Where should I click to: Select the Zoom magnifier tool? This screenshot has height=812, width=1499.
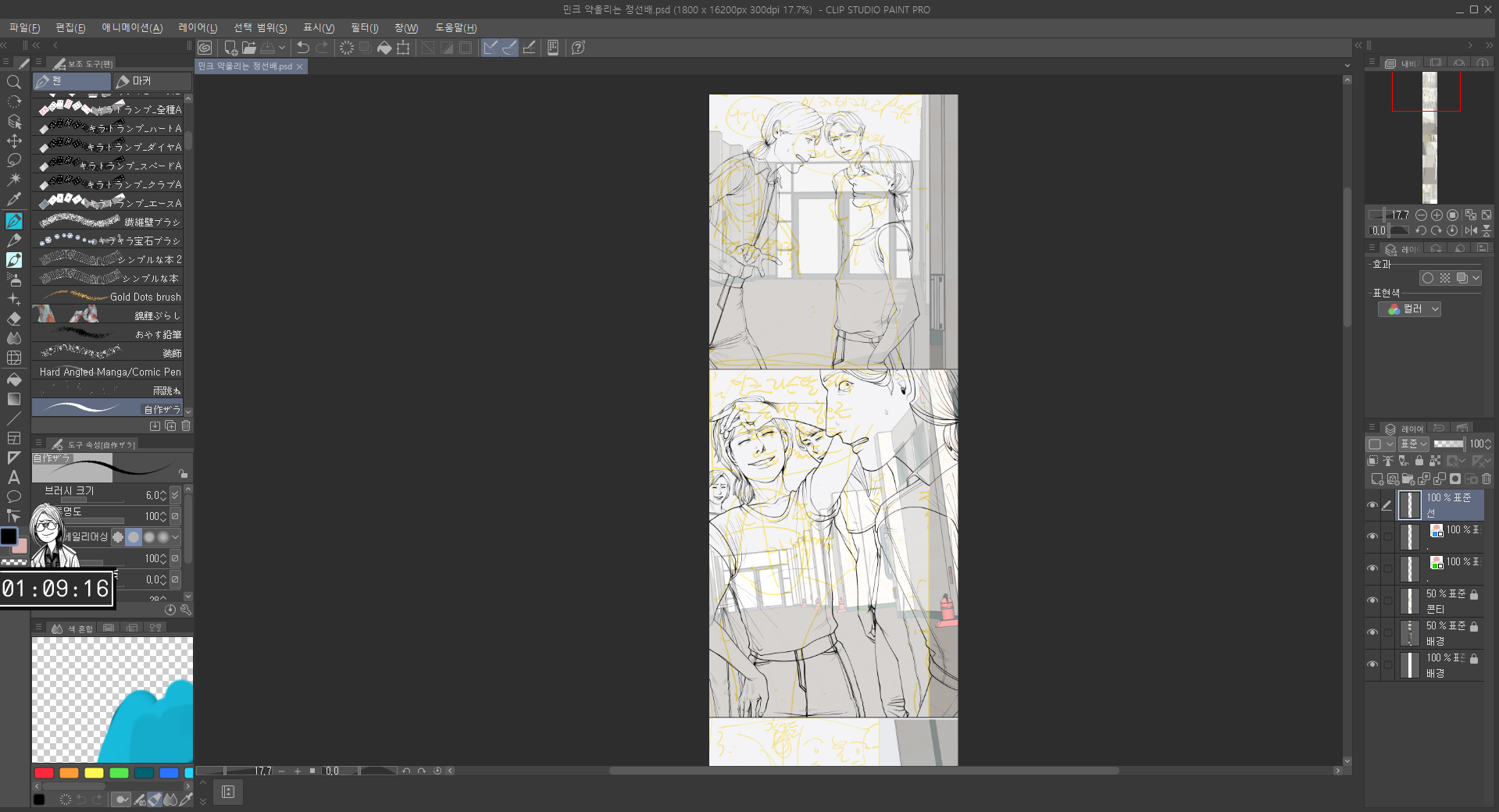(x=14, y=82)
